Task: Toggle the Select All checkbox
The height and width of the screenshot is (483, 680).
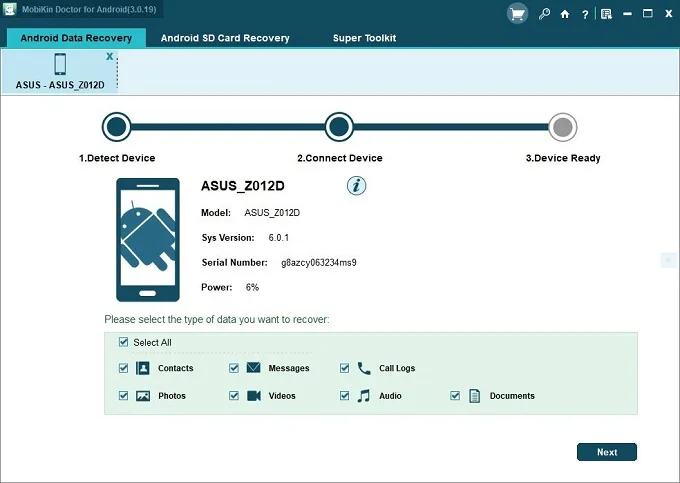Action: (x=124, y=342)
